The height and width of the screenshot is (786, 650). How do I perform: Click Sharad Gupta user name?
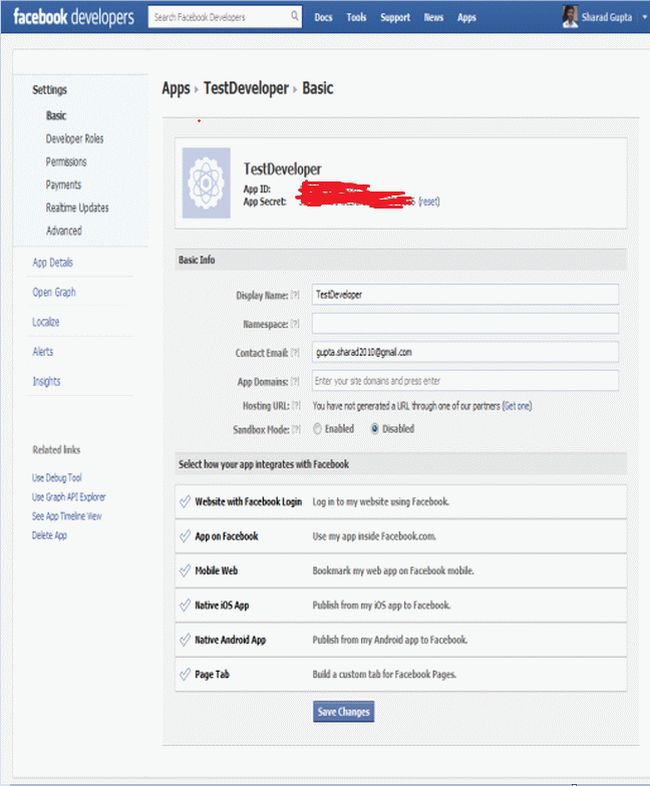[607, 17]
